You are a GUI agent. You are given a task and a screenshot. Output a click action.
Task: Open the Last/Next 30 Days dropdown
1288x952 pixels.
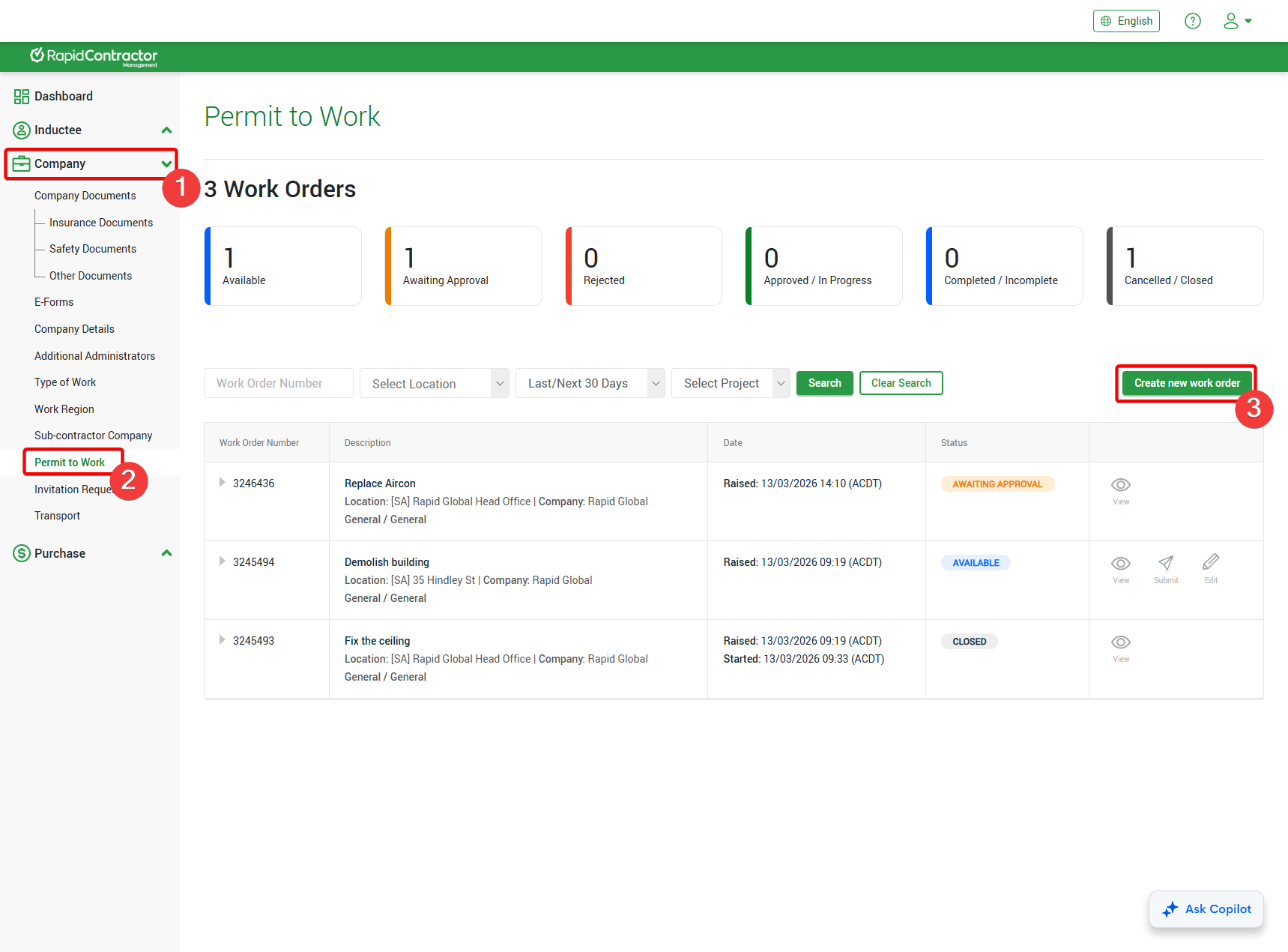coord(590,383)
